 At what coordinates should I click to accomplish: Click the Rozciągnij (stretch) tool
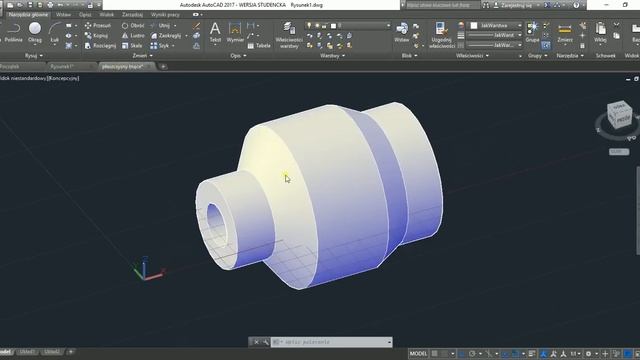point(100,46)
